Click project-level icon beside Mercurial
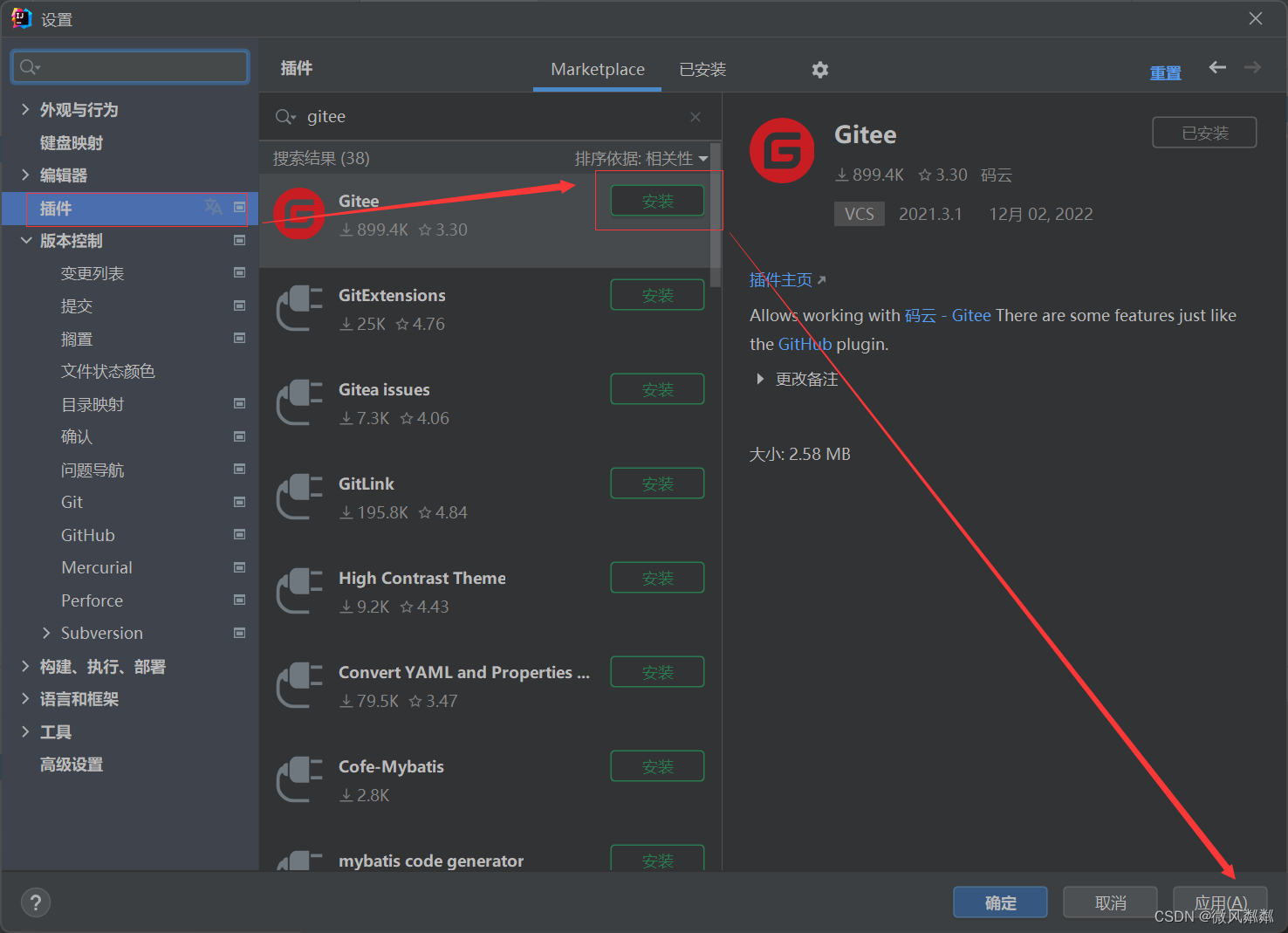This screenshot has width=1288, height=933. click(240, 567)
